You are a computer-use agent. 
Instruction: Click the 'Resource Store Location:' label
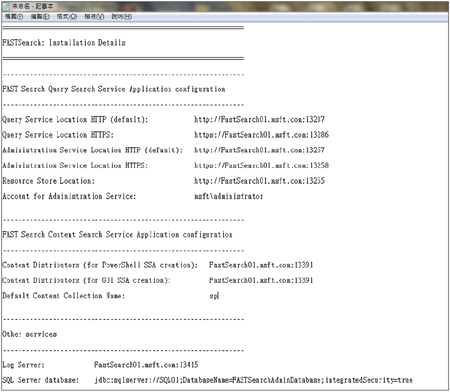pos(49,181)
